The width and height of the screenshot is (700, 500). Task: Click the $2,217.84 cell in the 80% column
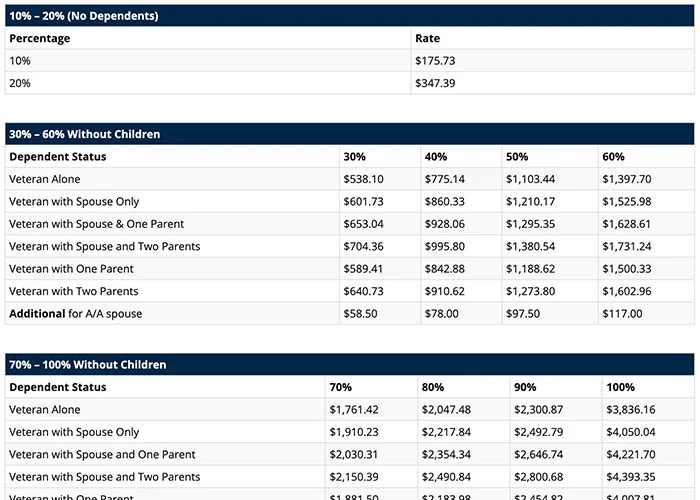[446, 432]
